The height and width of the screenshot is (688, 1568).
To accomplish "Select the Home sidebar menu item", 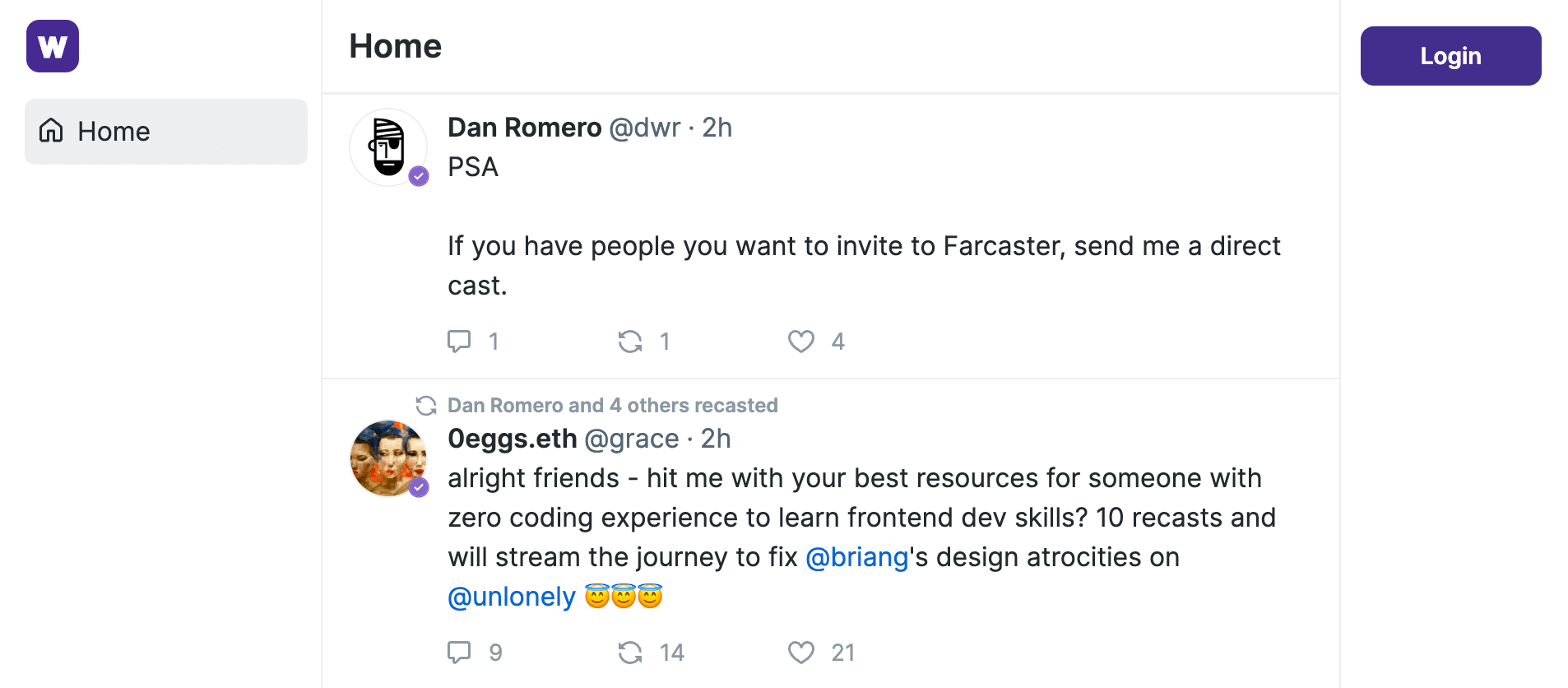I will [166, 132].
